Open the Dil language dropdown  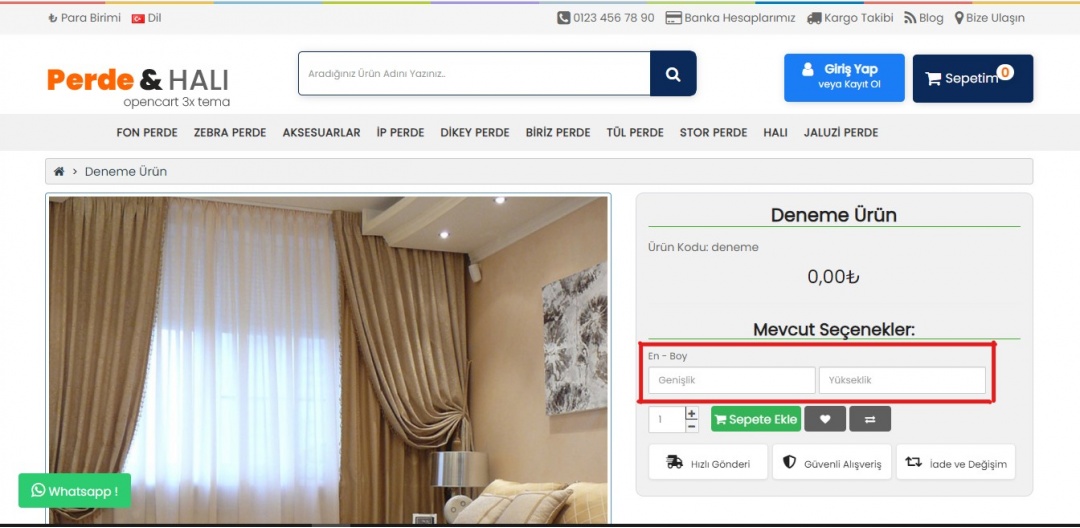(147, 18)
